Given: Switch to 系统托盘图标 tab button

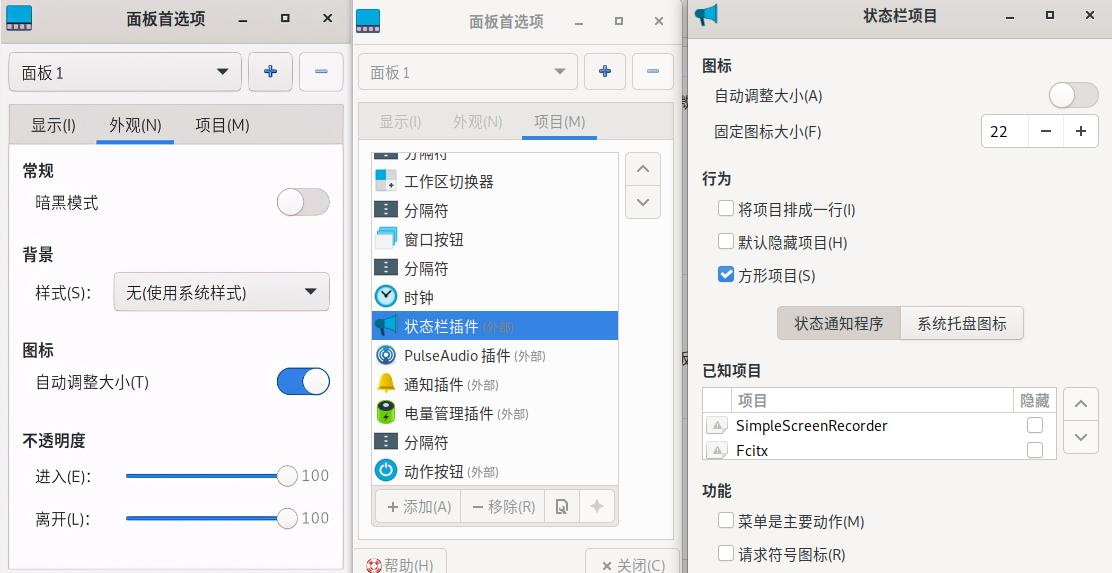Looking at the screenshot, I should pyautogui.click(x=962, y=323).
